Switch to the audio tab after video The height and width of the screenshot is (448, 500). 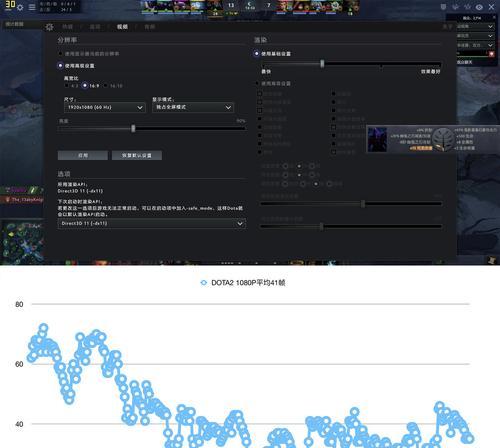[150, 27]
